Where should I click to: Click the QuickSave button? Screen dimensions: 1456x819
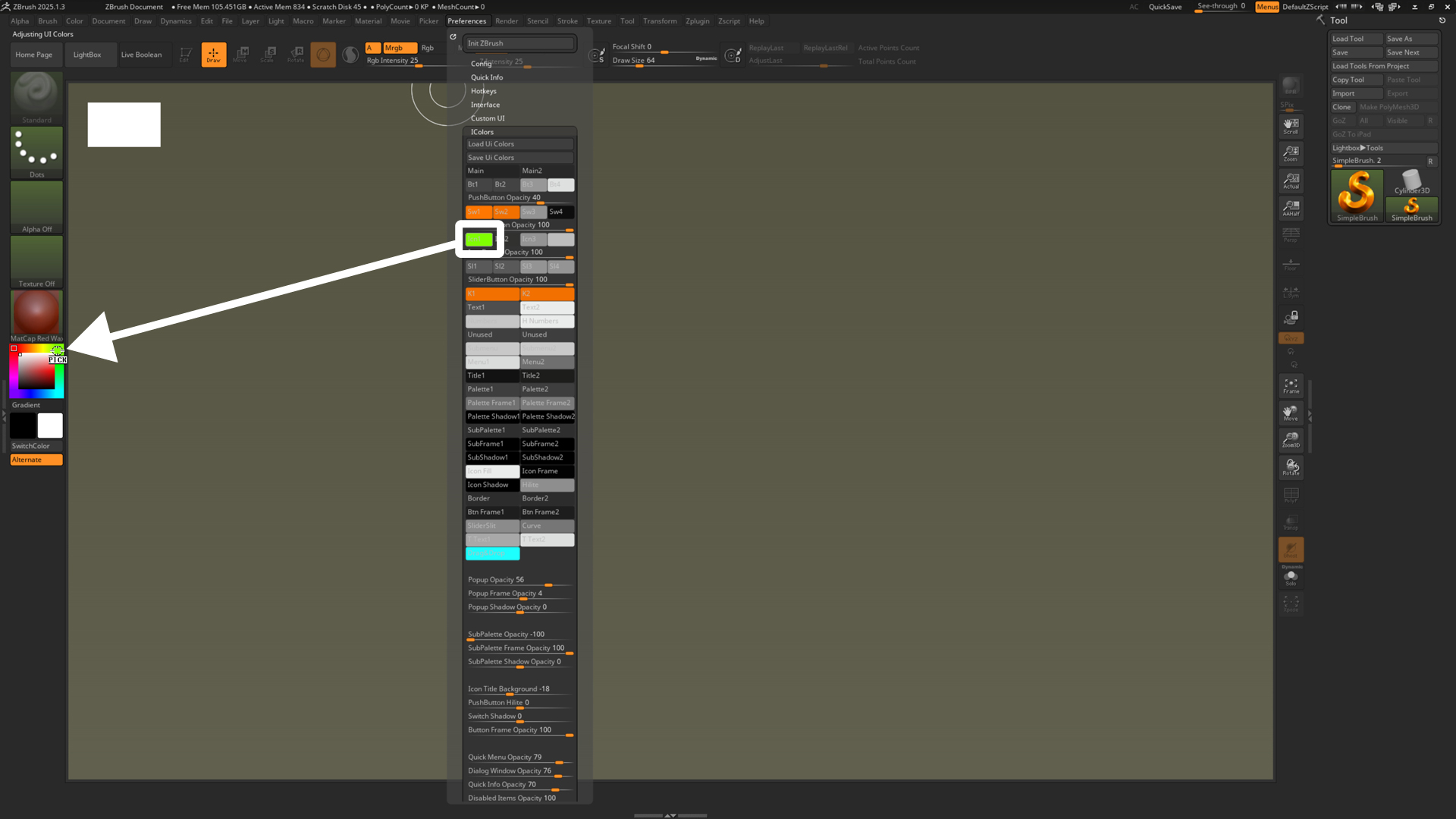(x=1165, y=7)
